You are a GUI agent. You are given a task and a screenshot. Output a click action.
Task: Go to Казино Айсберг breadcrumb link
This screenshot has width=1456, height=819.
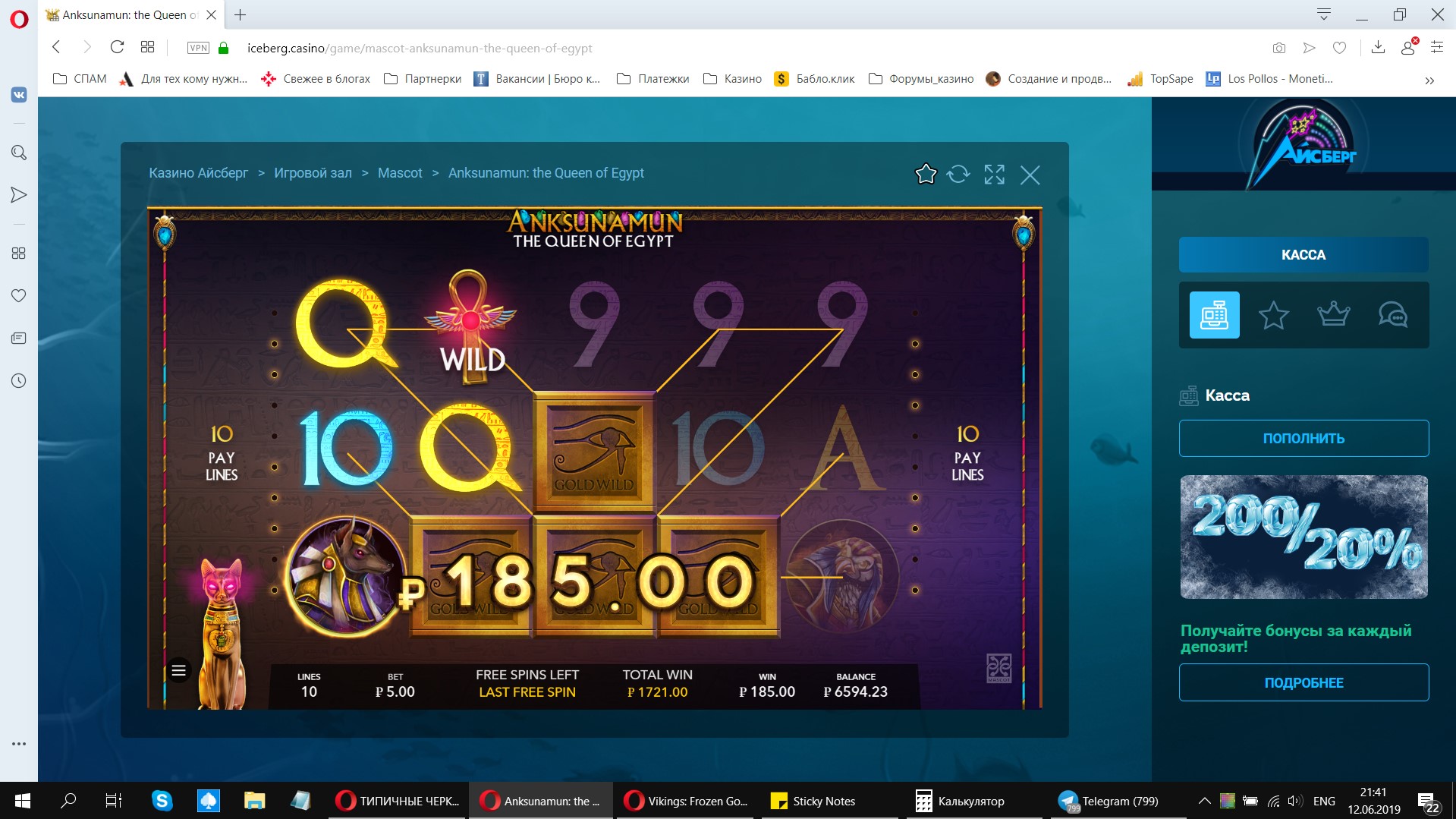[x=198, y=173]
